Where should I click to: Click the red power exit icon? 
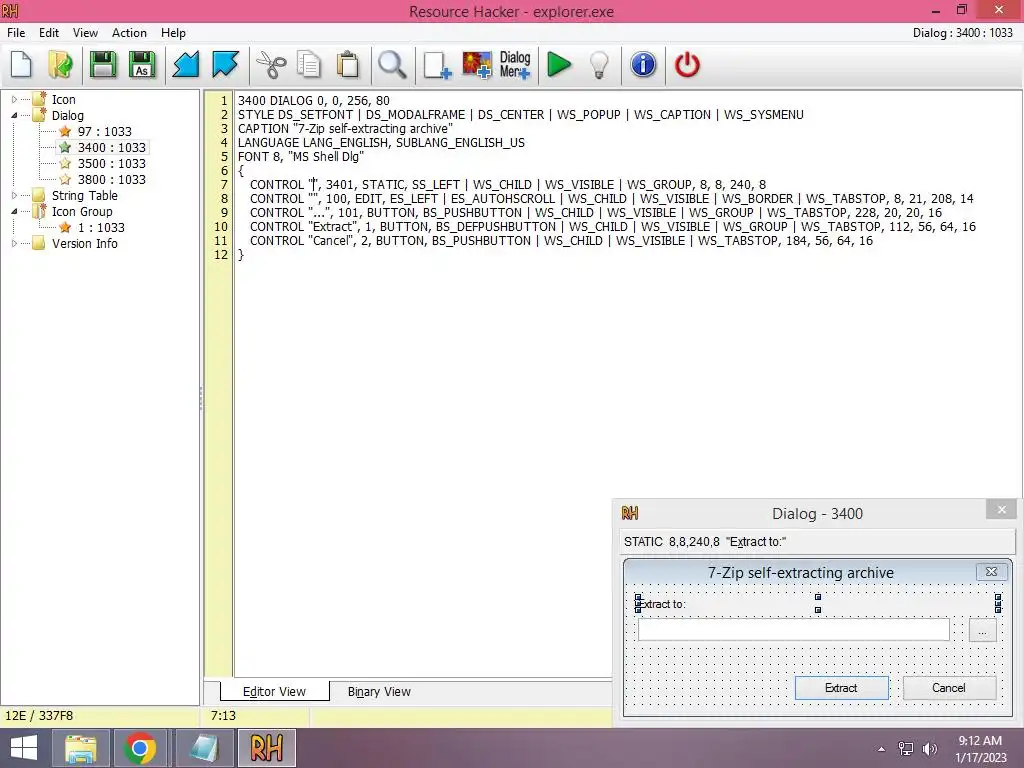tap(687, 65)
